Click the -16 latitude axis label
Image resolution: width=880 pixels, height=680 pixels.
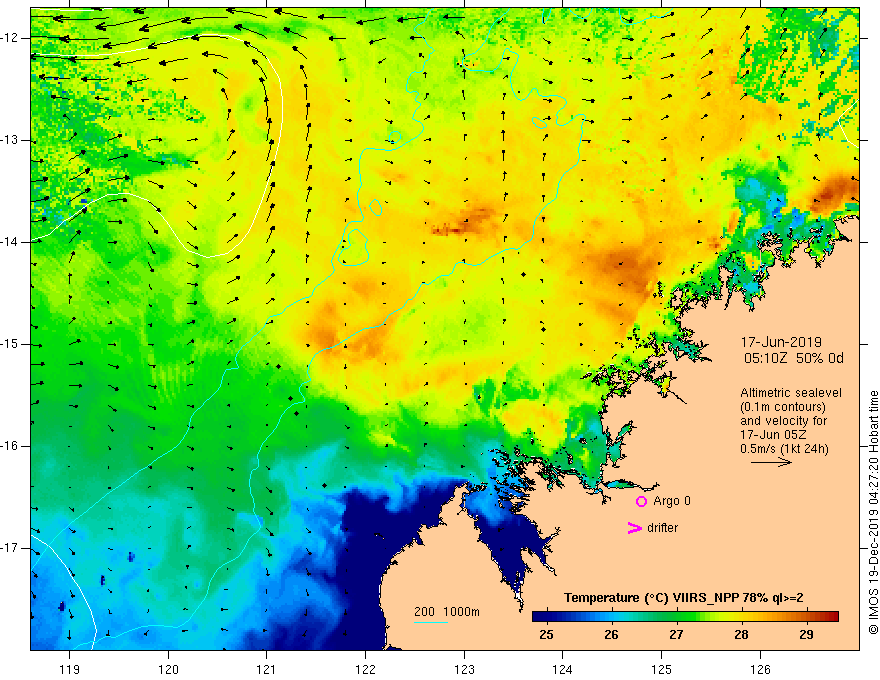coord(11,446)
